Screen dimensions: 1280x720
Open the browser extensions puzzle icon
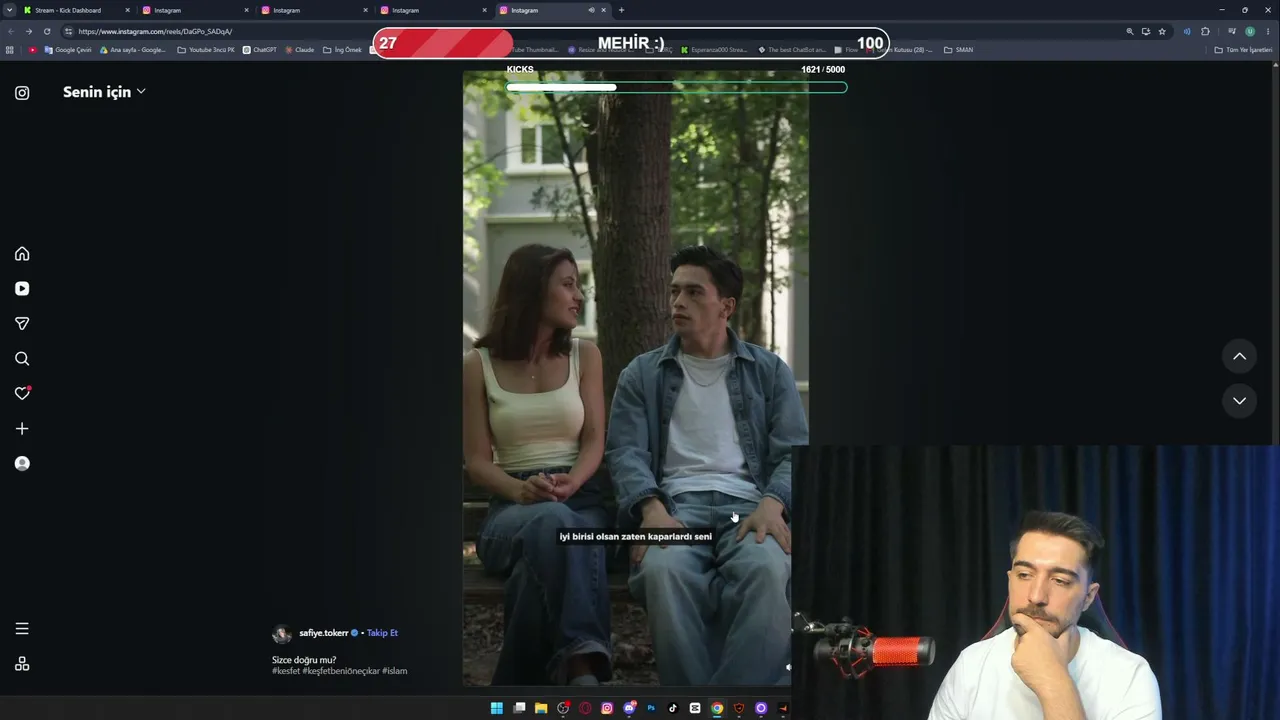coord(1205,31)
